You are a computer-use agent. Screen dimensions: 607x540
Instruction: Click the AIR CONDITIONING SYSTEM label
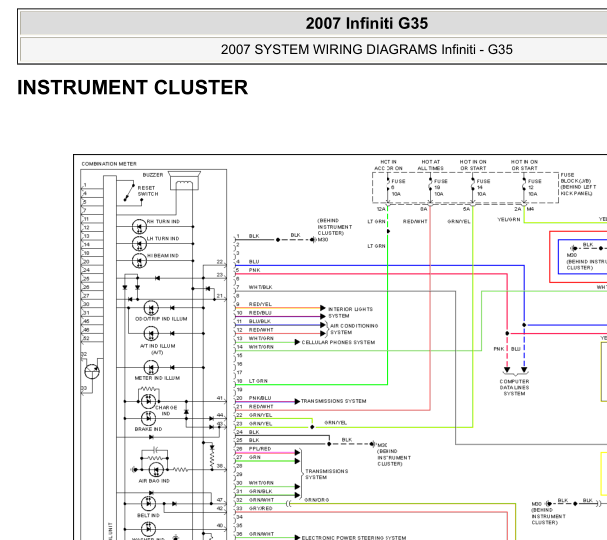pos(354,329)
